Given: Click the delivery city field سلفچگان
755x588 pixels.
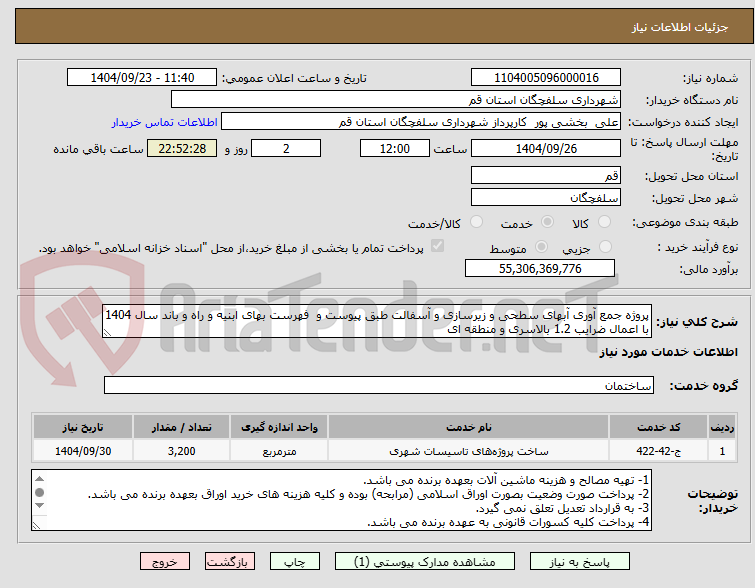Looking at the screenshot, I should (546, 197).
